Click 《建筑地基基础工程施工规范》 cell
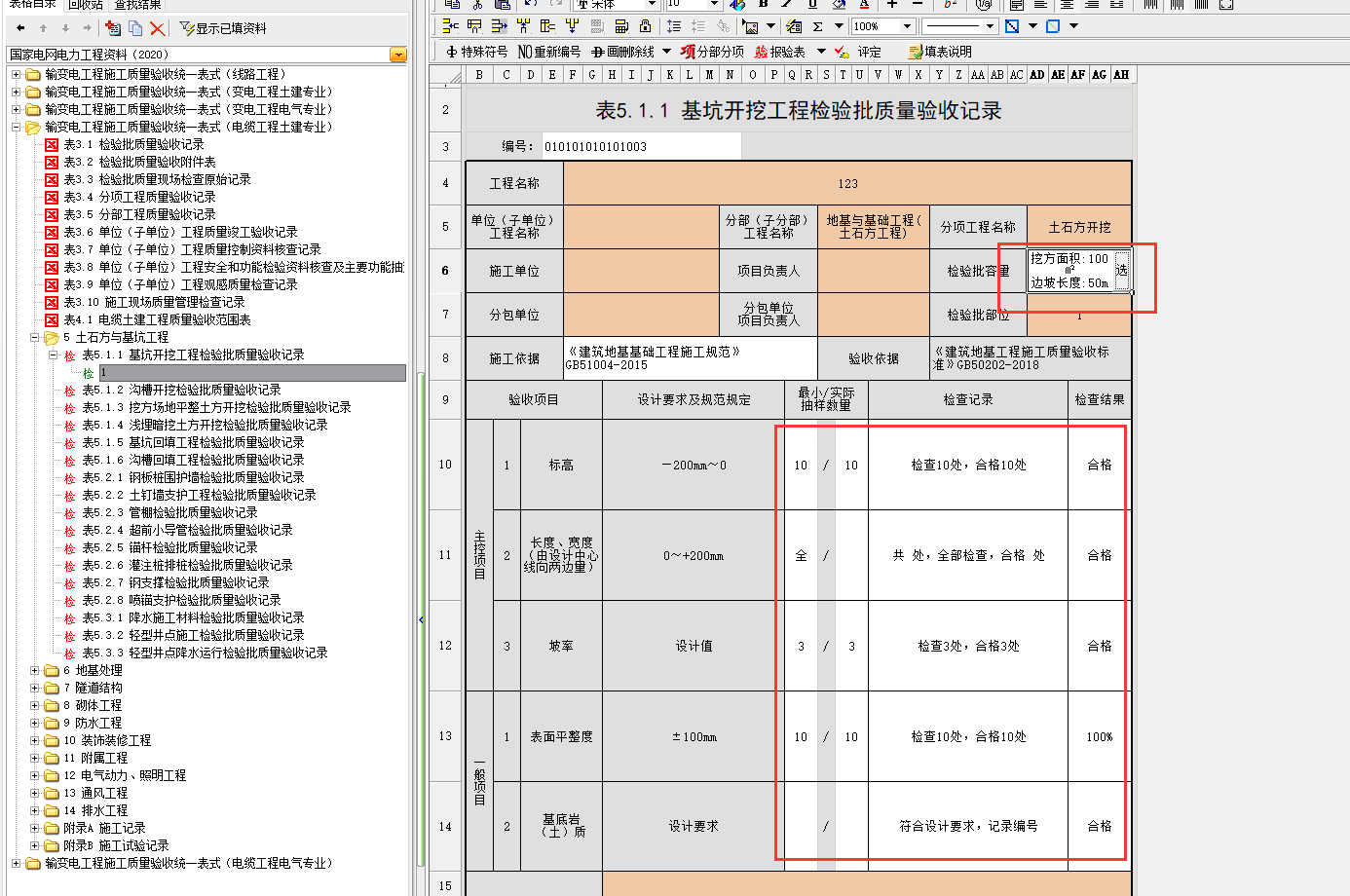 [691, 357]
